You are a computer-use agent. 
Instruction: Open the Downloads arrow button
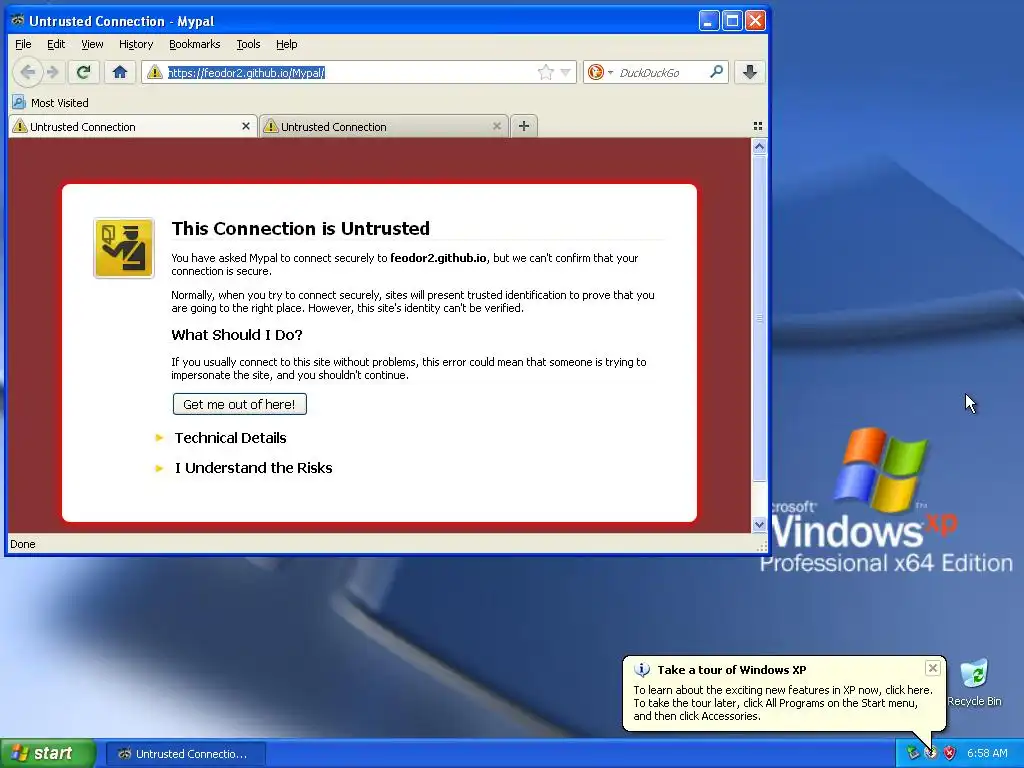(x=750, y=72)
